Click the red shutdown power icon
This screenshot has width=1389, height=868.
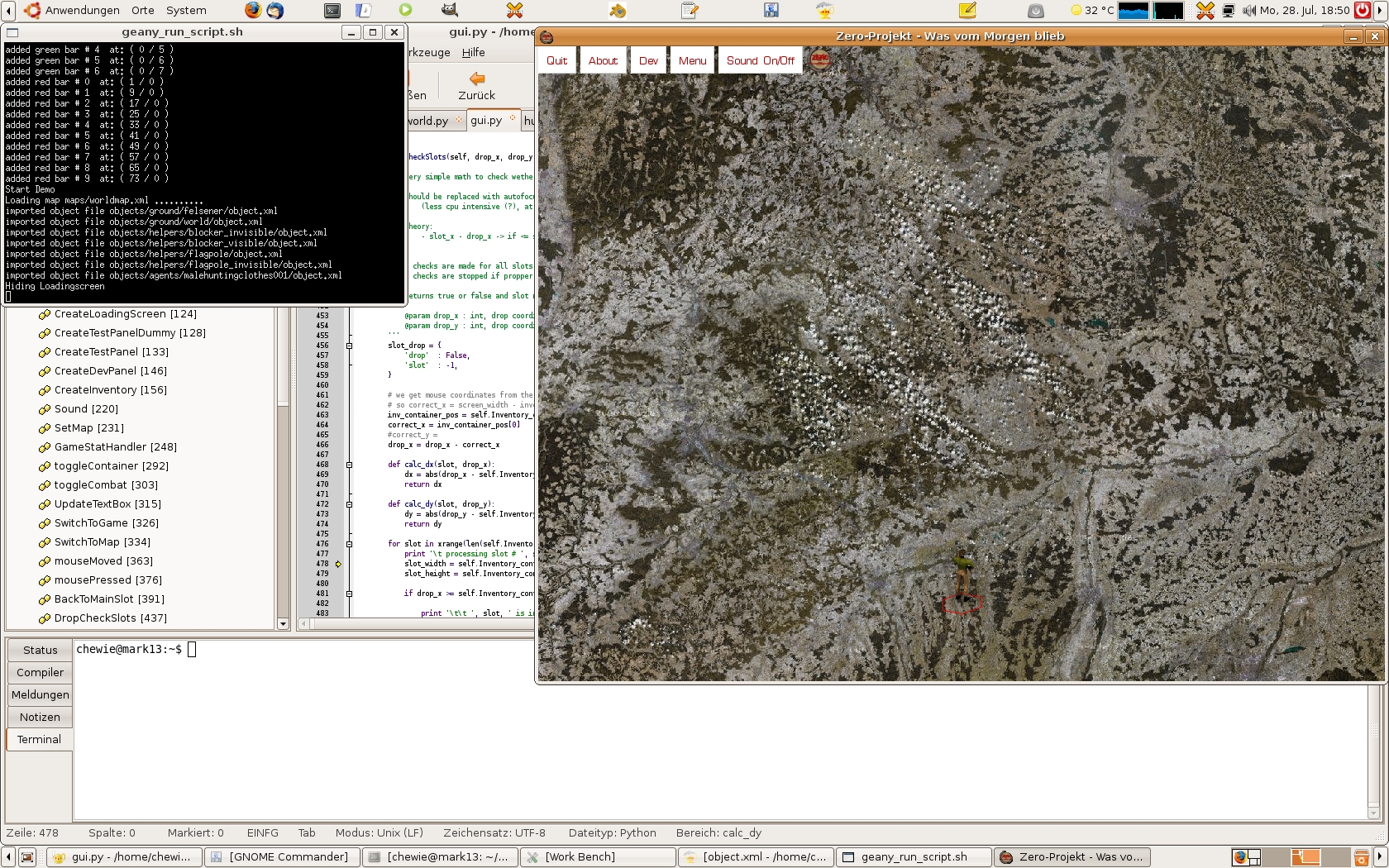[x=1363, y=10]
